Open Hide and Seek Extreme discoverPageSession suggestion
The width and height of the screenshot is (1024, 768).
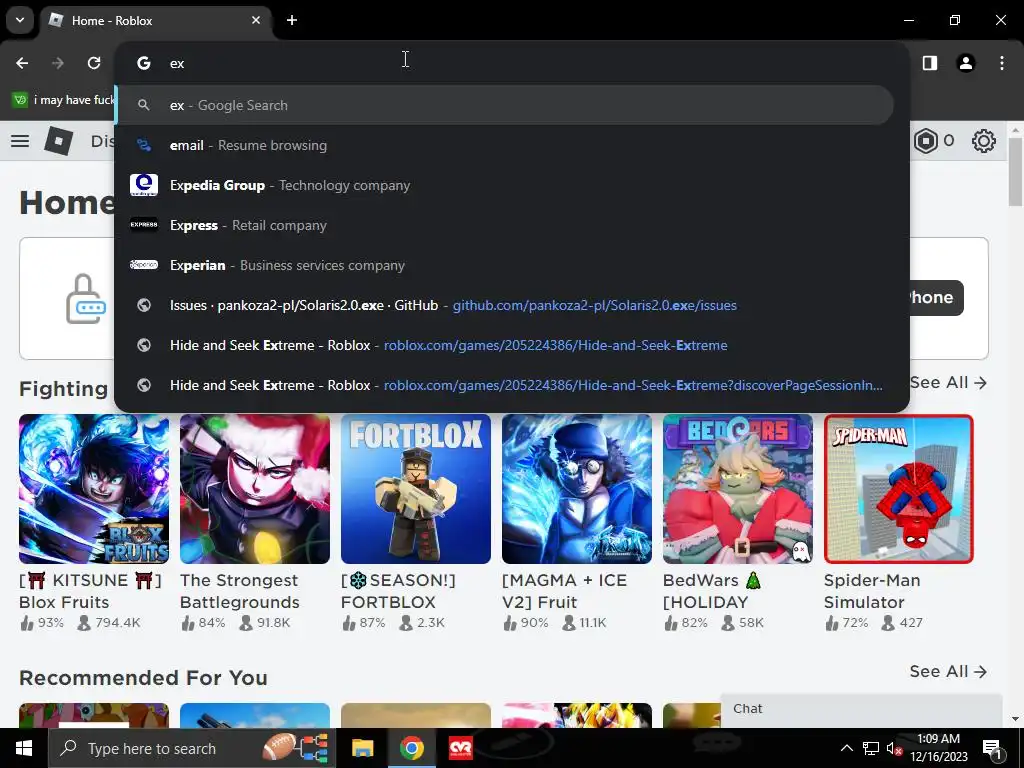tap(504, 385)
